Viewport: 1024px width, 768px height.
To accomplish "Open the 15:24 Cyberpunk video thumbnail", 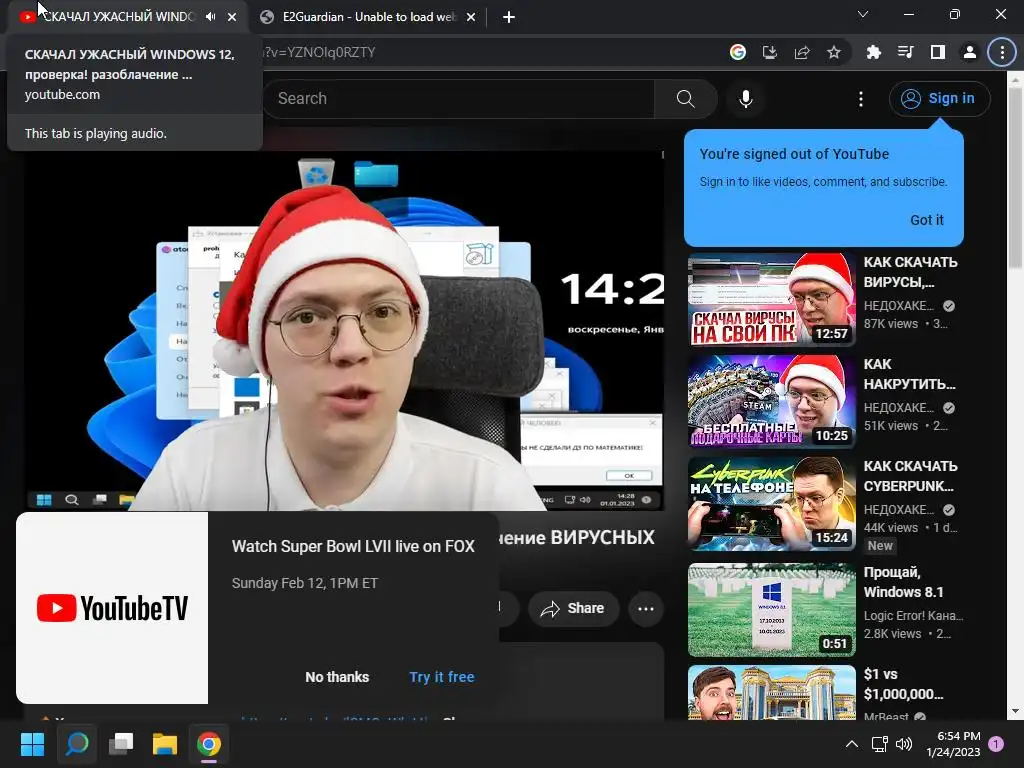I will 771,504.
